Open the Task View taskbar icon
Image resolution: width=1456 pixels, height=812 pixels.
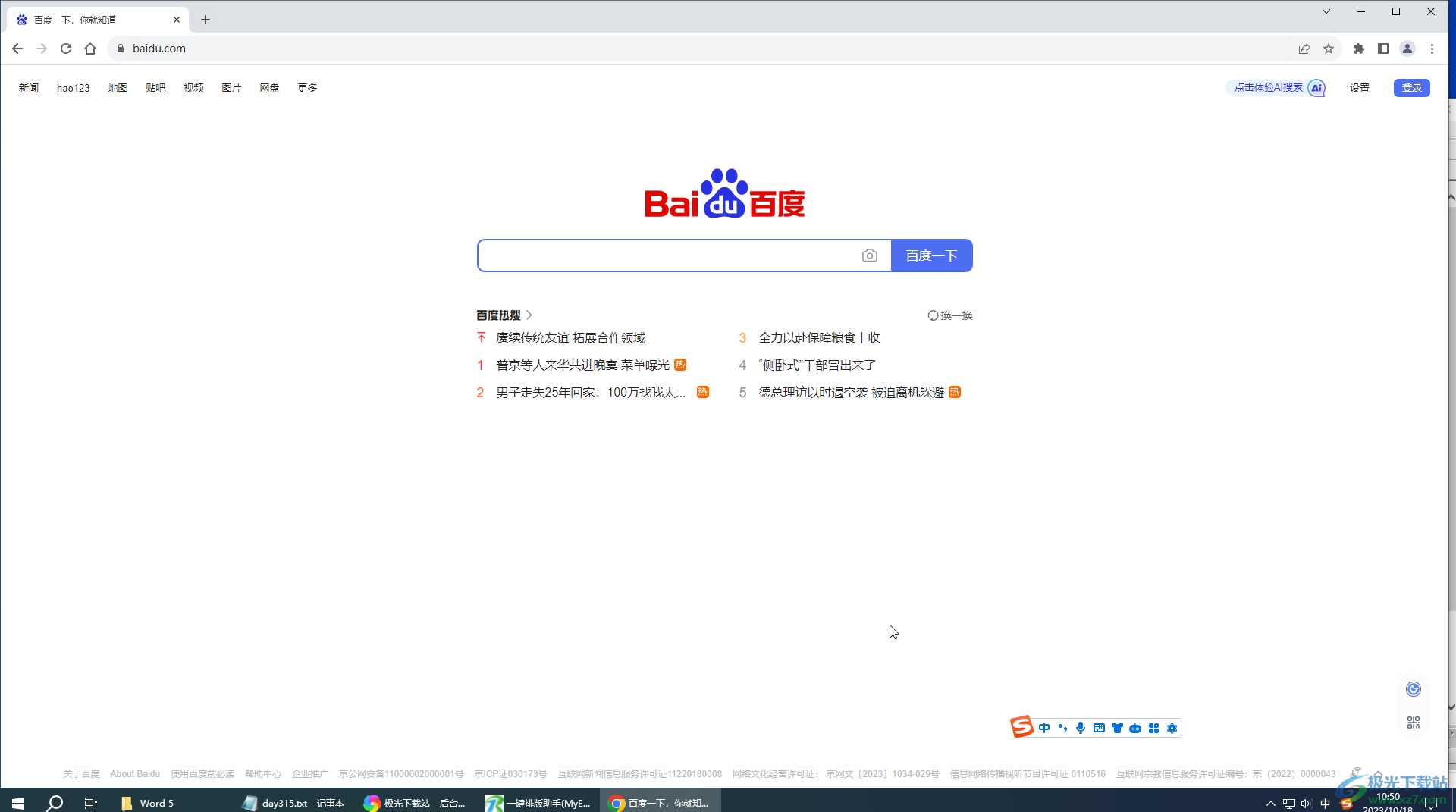[x=91, y=803]
